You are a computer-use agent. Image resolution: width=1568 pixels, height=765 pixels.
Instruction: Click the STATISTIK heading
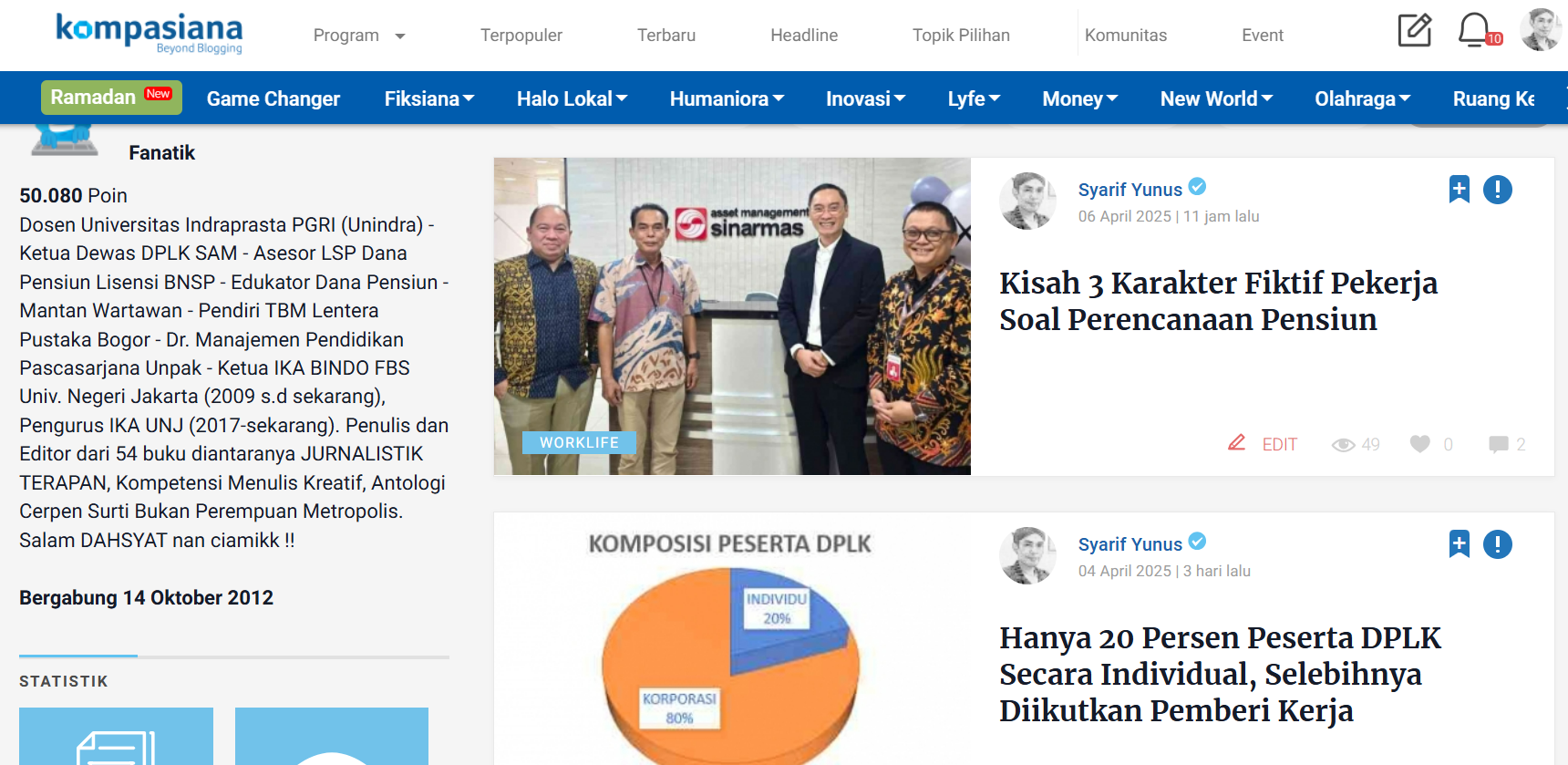64,681
